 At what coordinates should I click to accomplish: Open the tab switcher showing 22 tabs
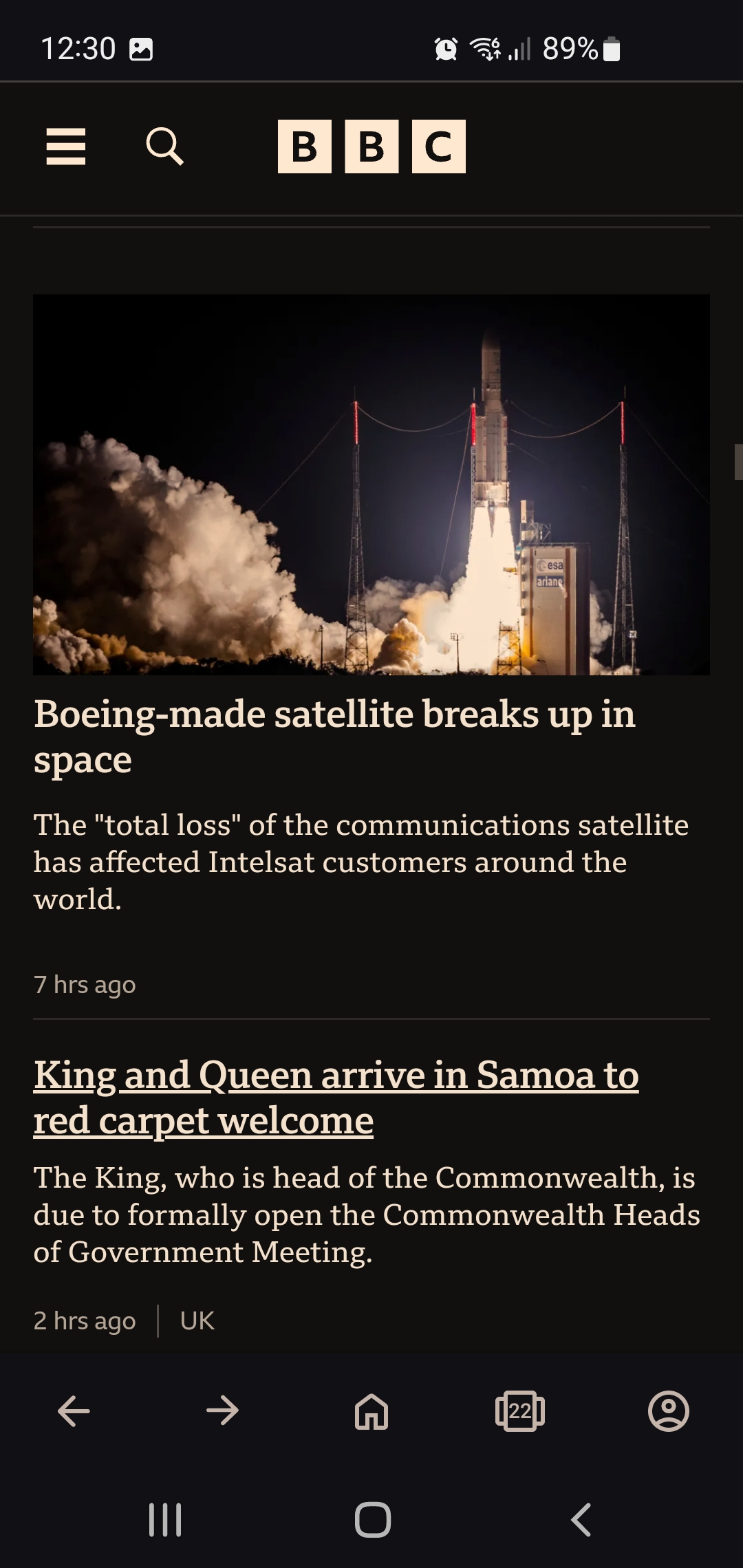pyautogui.click(x=520, y=1411)
